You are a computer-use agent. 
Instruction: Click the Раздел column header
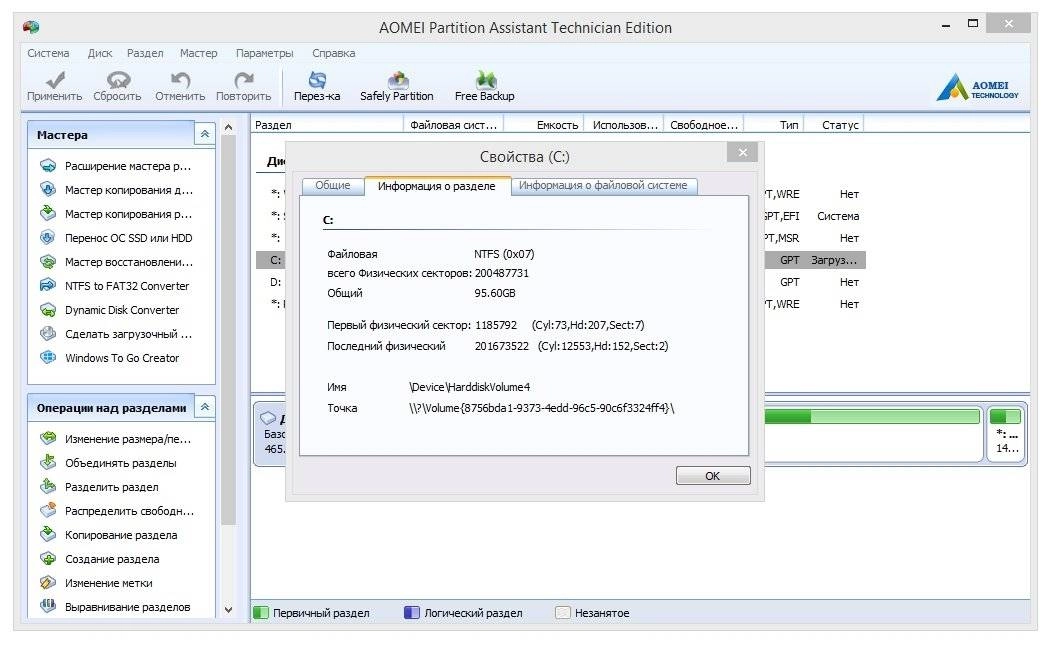coord(327,124)
